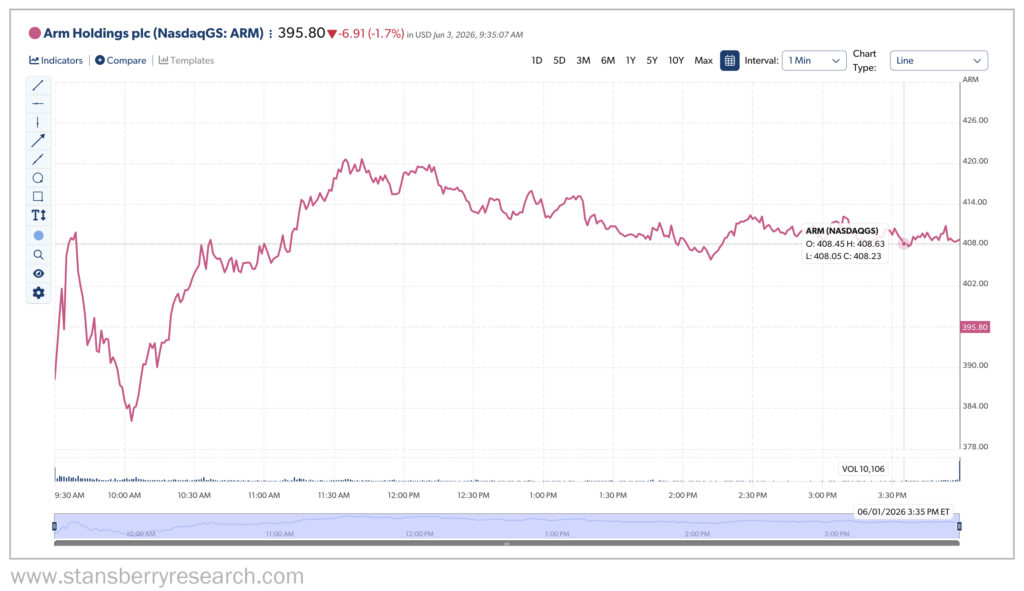Select the plain segment line tool
Viewport: 1024px width, 591px height.
click(x=38, y=159)
